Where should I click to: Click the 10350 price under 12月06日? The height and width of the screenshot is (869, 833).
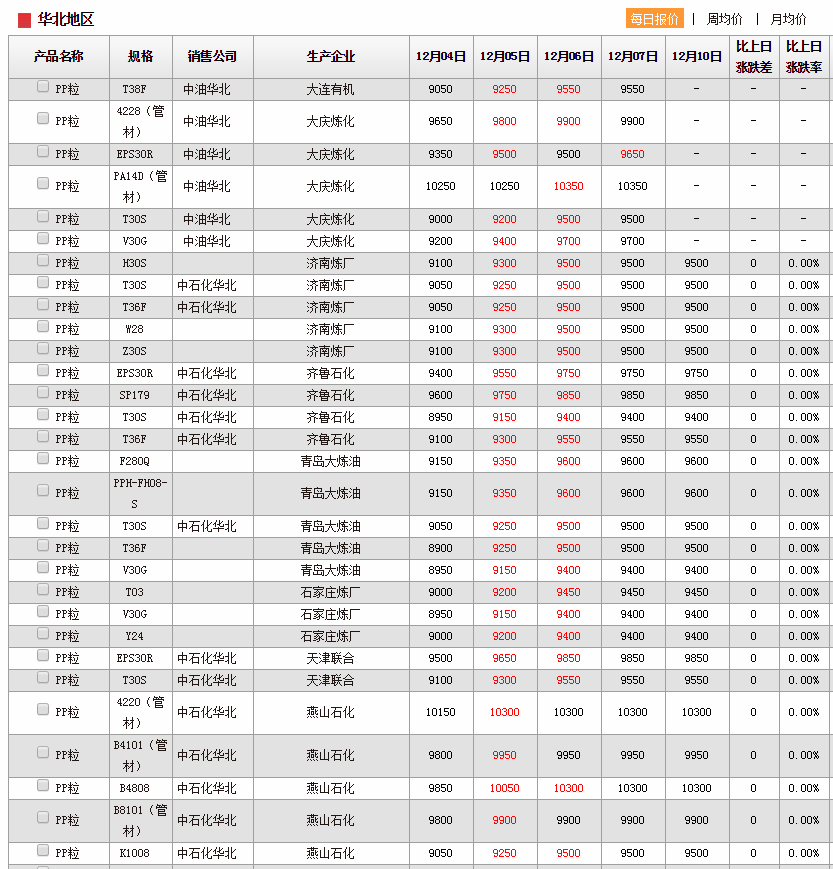click(x=568, y=186)
